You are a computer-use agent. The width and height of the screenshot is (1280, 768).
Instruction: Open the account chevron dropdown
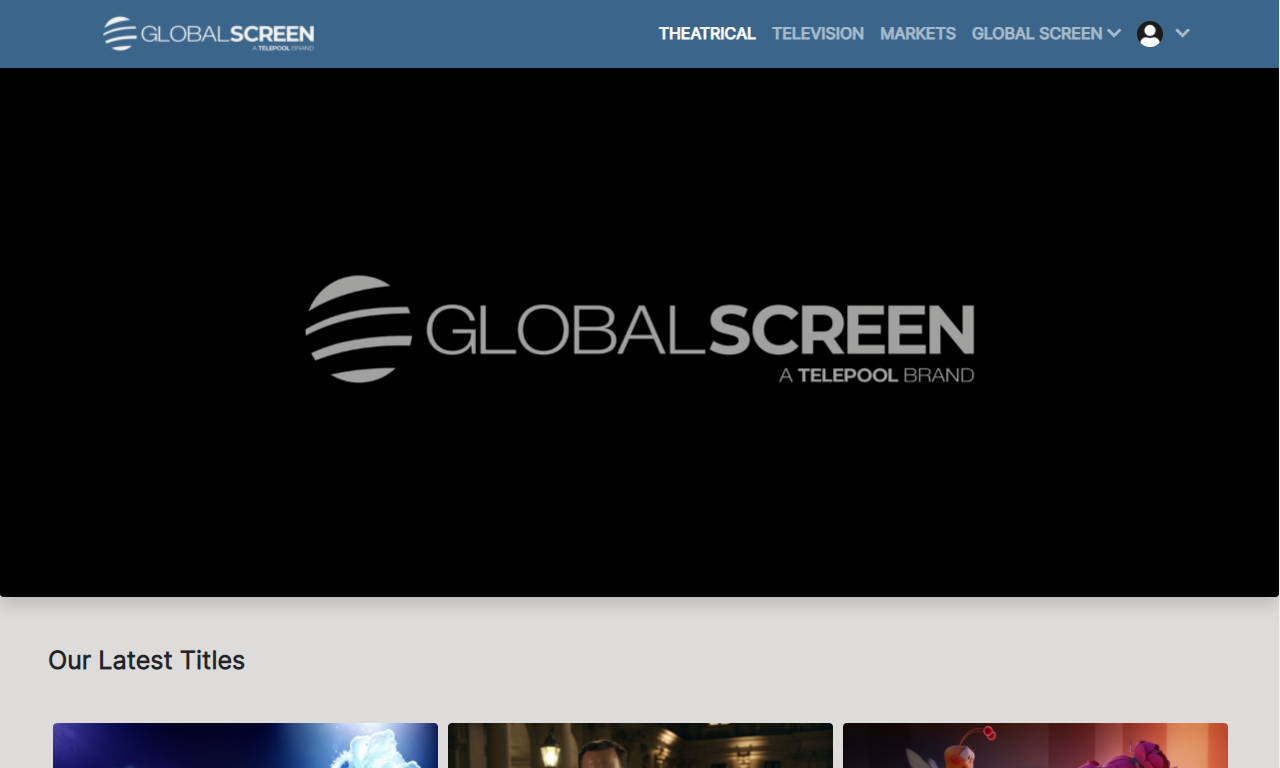(1183, 33)
